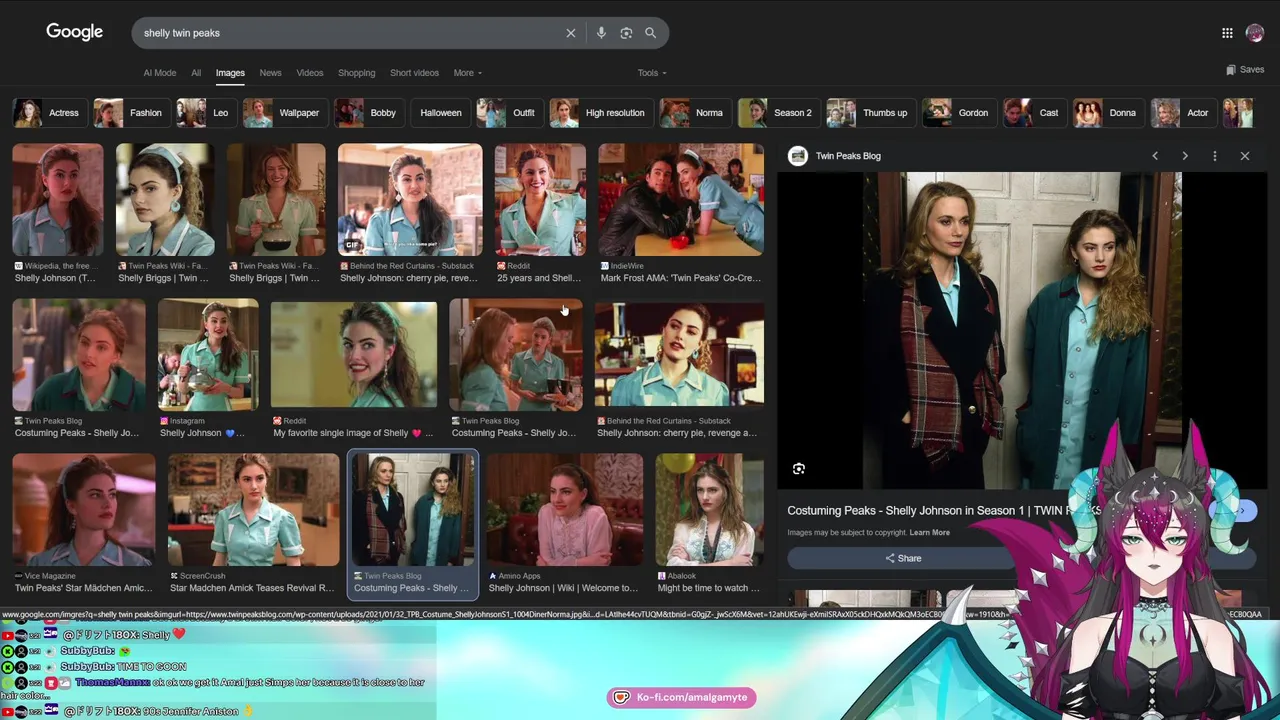Filter by the Cast chip
The width and height of the screenshot is (1280, 720).
point(1033,113)
